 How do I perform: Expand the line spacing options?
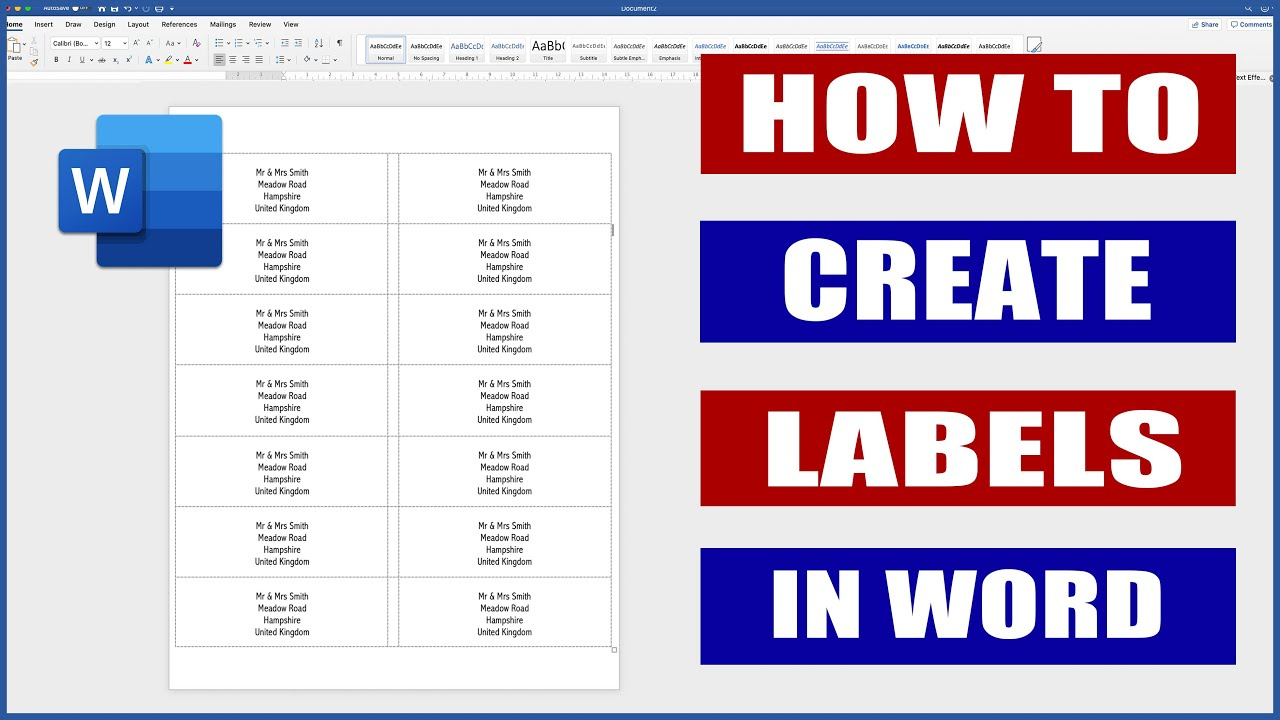(x=289, y=59)
